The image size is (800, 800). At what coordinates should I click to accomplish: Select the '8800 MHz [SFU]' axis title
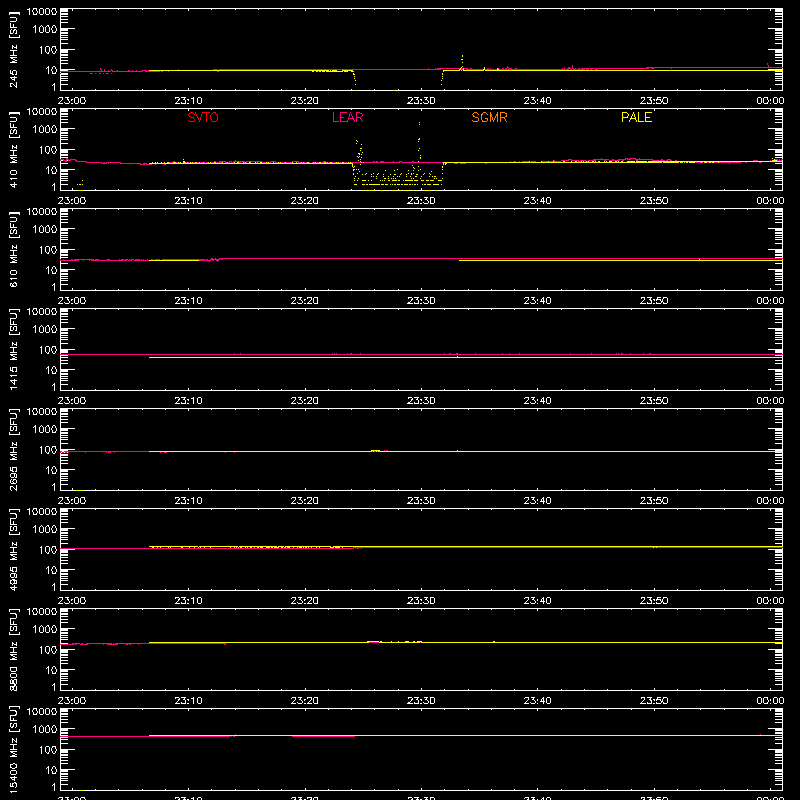[x=13, y=649]
